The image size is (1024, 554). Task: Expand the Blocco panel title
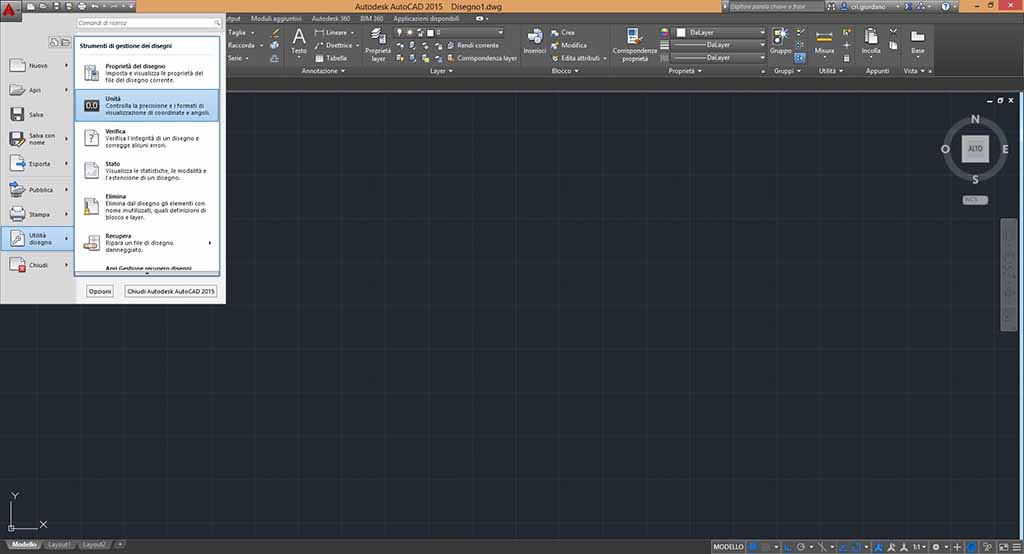click(x=565, y=71)
